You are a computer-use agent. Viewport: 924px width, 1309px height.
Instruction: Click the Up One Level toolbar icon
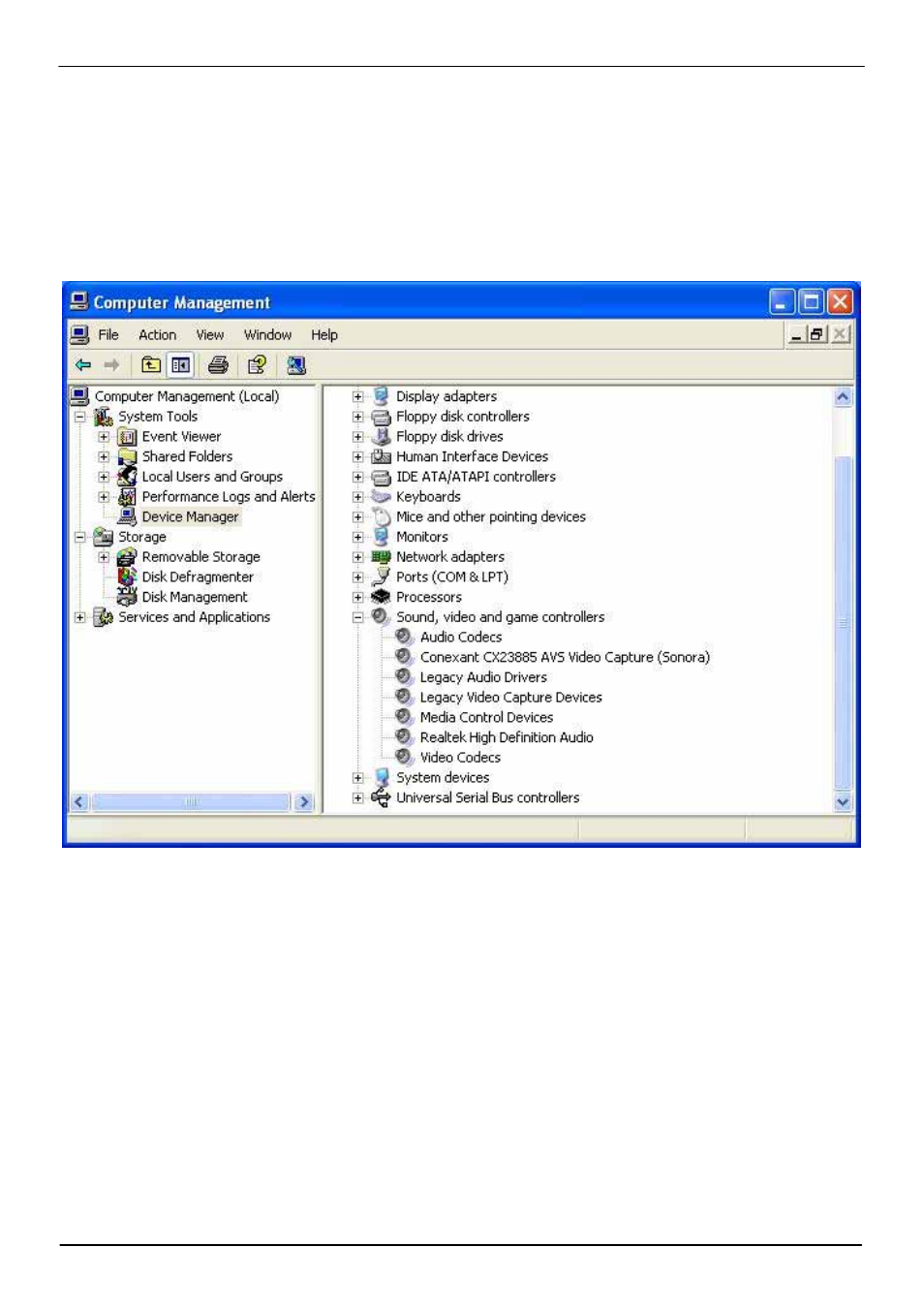150,365
